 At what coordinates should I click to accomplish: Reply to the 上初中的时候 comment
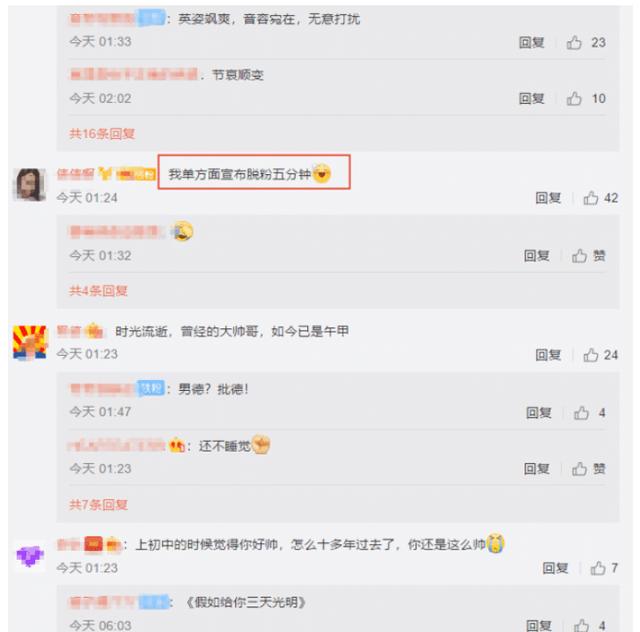[x=555, y=568]
